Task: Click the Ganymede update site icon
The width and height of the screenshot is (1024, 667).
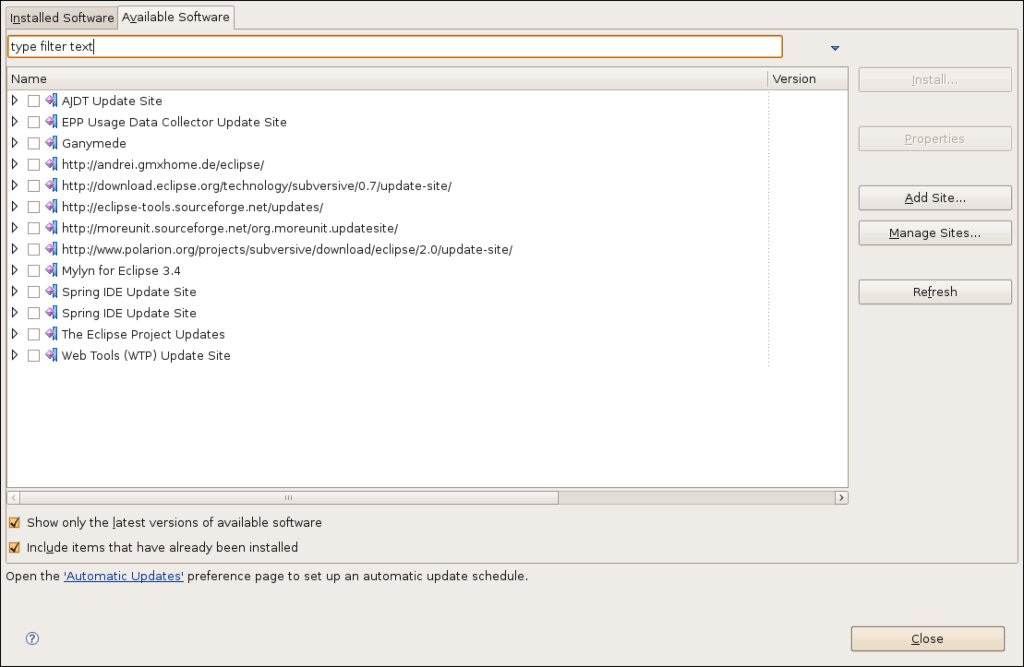Action: 51,143
